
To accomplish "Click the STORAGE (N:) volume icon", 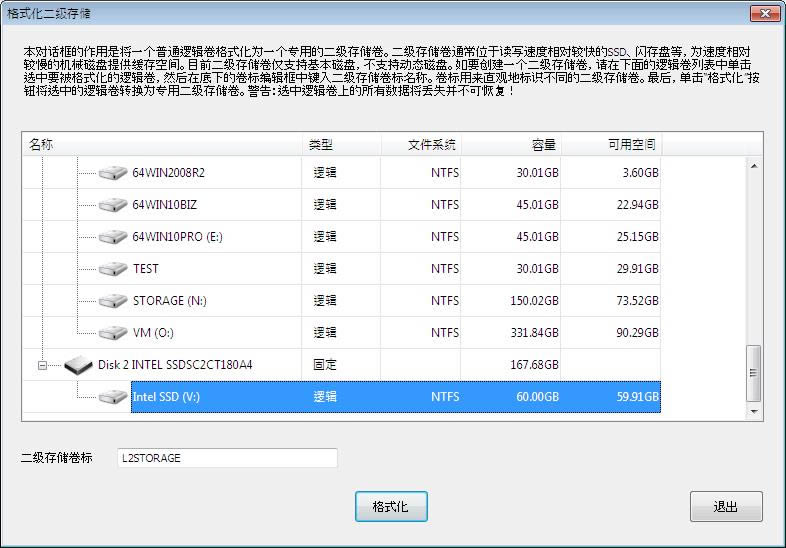I will pyautogui.click(x=113, y=301).
